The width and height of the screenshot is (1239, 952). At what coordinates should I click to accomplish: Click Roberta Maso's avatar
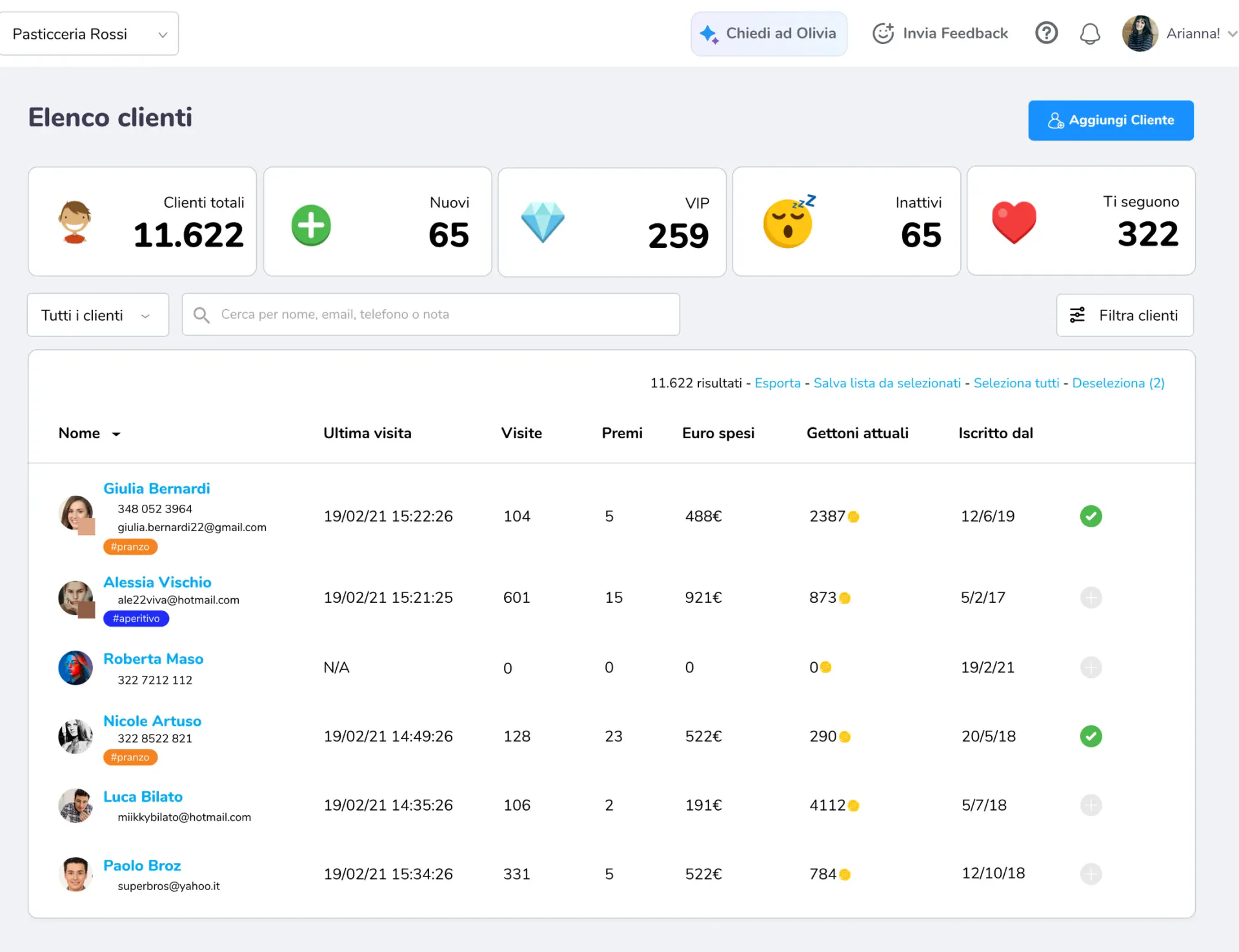76,667
